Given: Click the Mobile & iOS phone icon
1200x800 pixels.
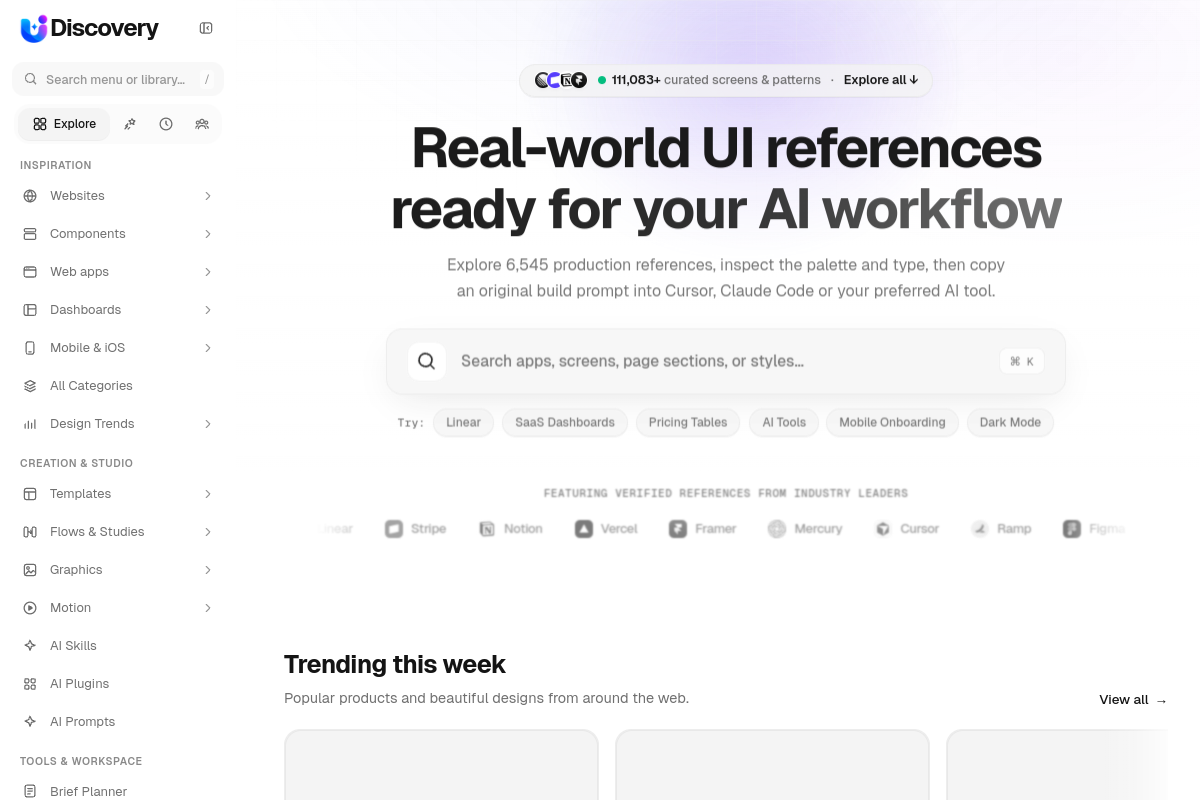Looking at the screenshot, I should point(30,348).
